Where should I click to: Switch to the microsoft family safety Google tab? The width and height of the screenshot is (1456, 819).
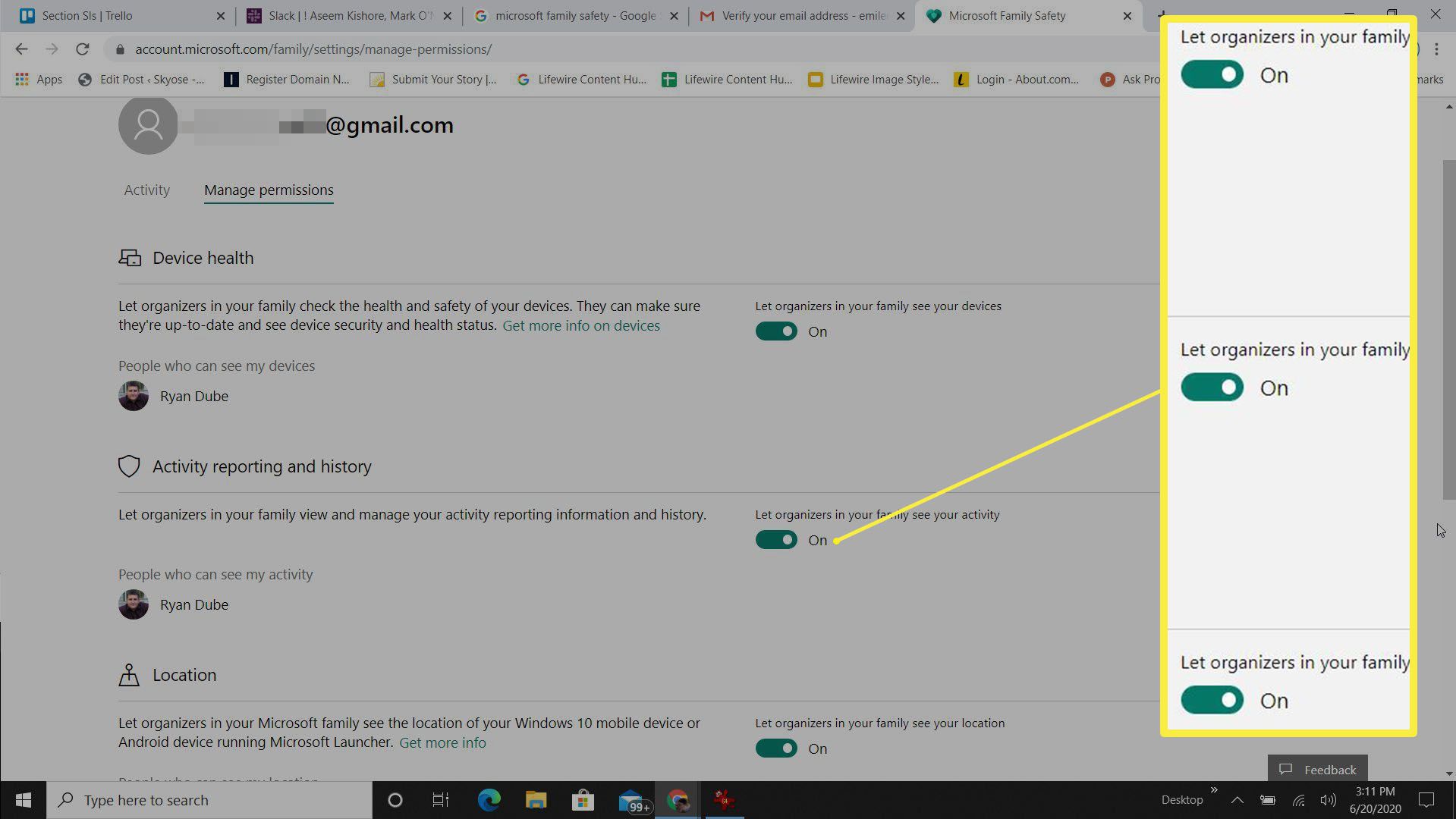(574, 16)
